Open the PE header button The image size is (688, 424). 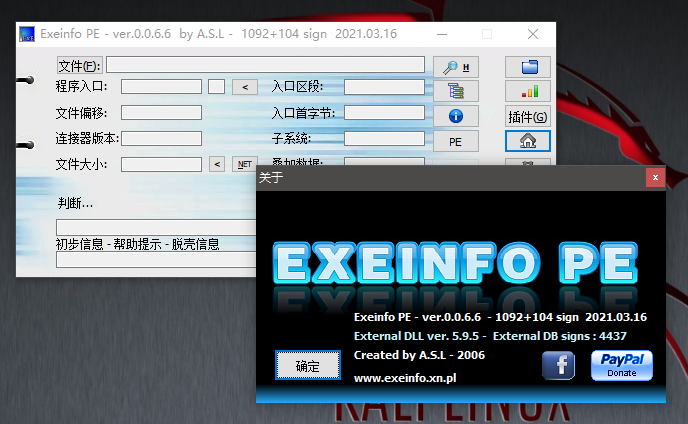click(x=455, y=142)
